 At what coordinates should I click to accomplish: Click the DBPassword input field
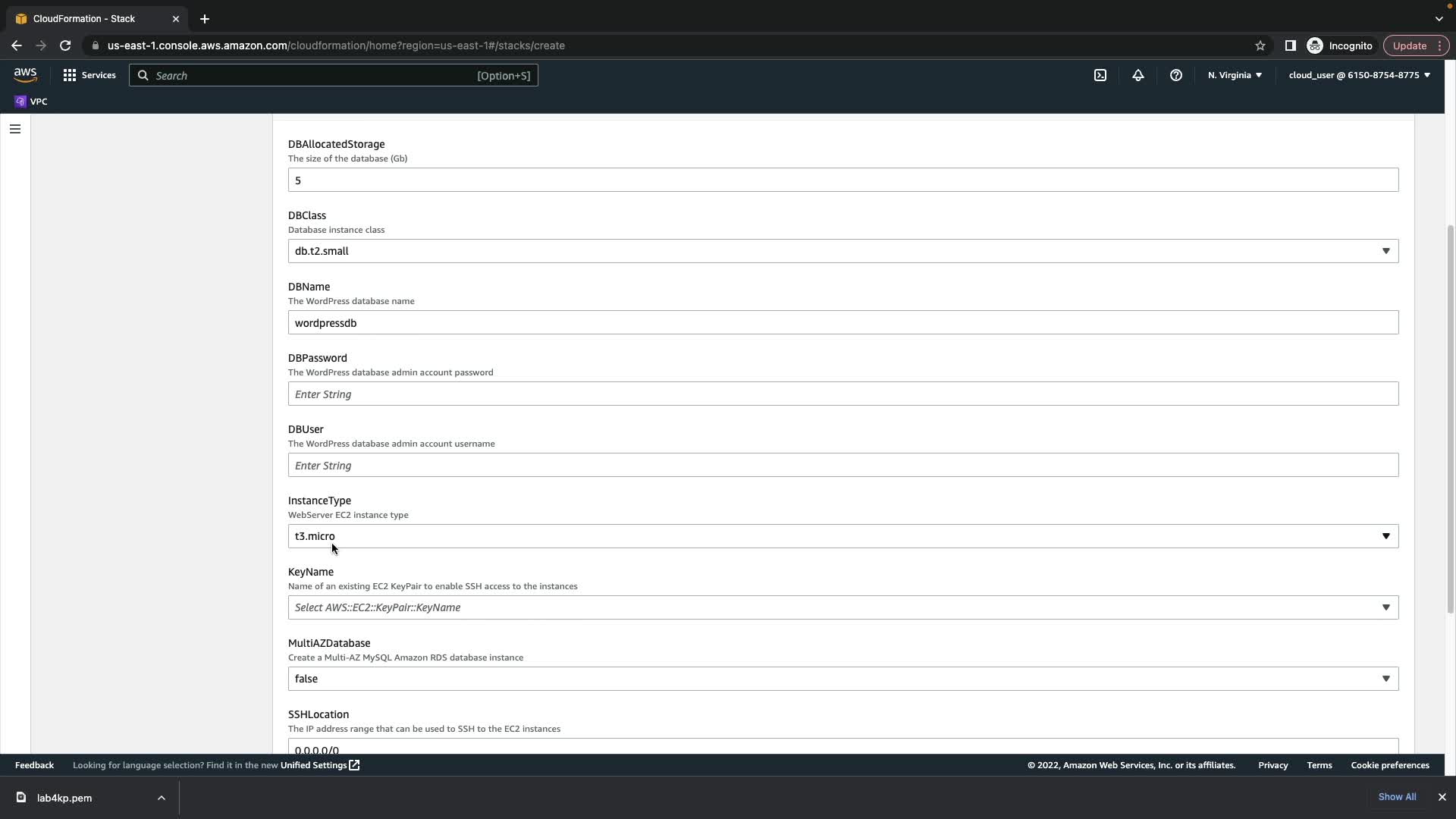point(843,394)
